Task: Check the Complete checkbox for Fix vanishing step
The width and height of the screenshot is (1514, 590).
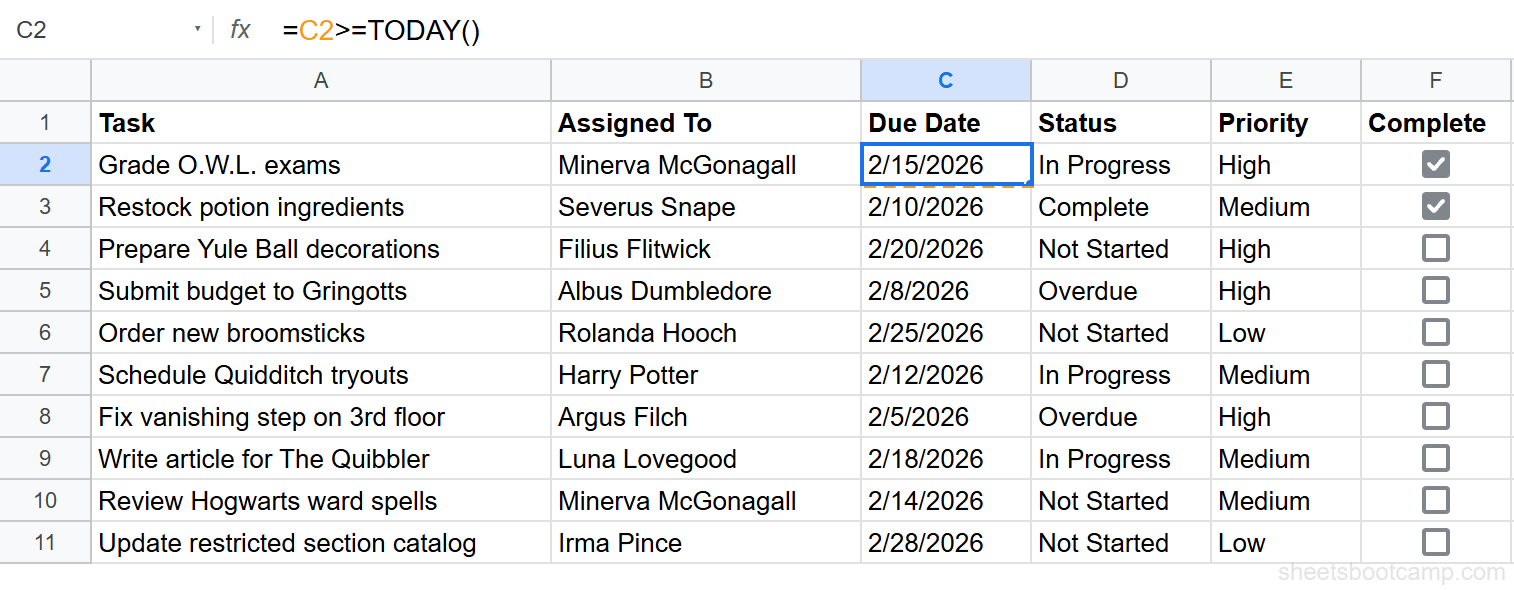Action: pyautogui.click(x=1435, y=416)
